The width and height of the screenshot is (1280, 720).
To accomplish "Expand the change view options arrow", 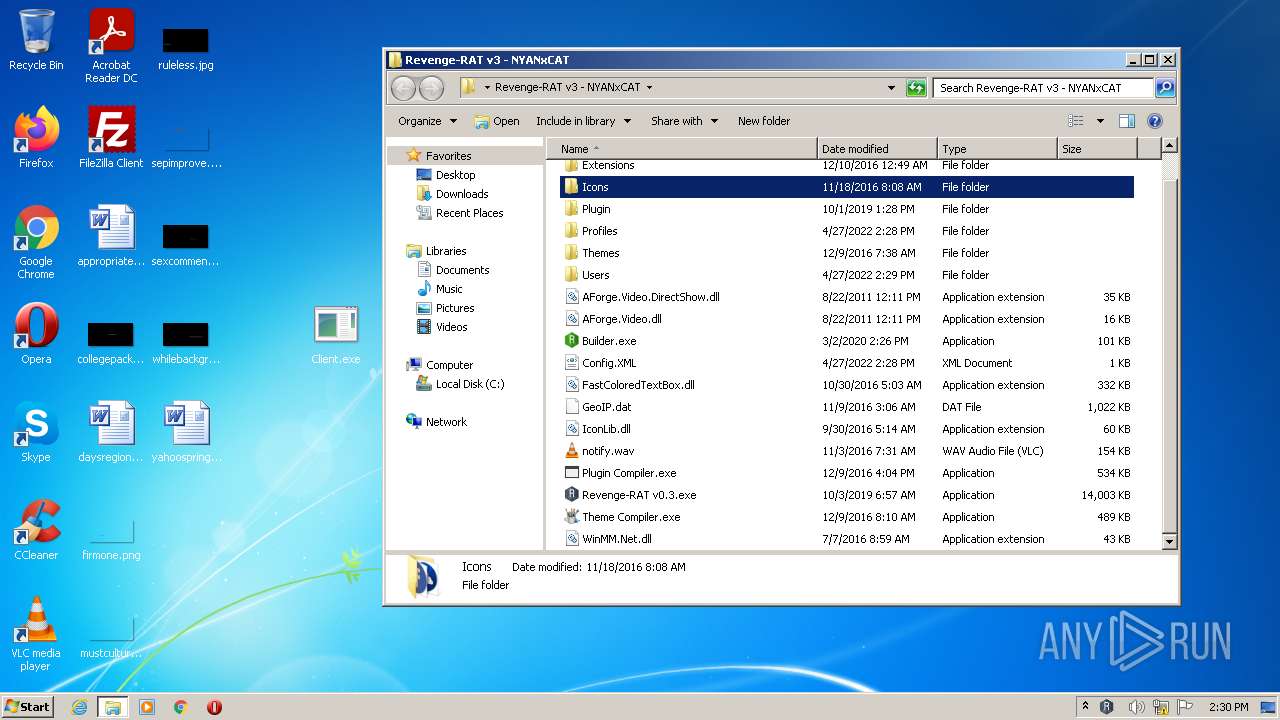I will coord(1100,121).
